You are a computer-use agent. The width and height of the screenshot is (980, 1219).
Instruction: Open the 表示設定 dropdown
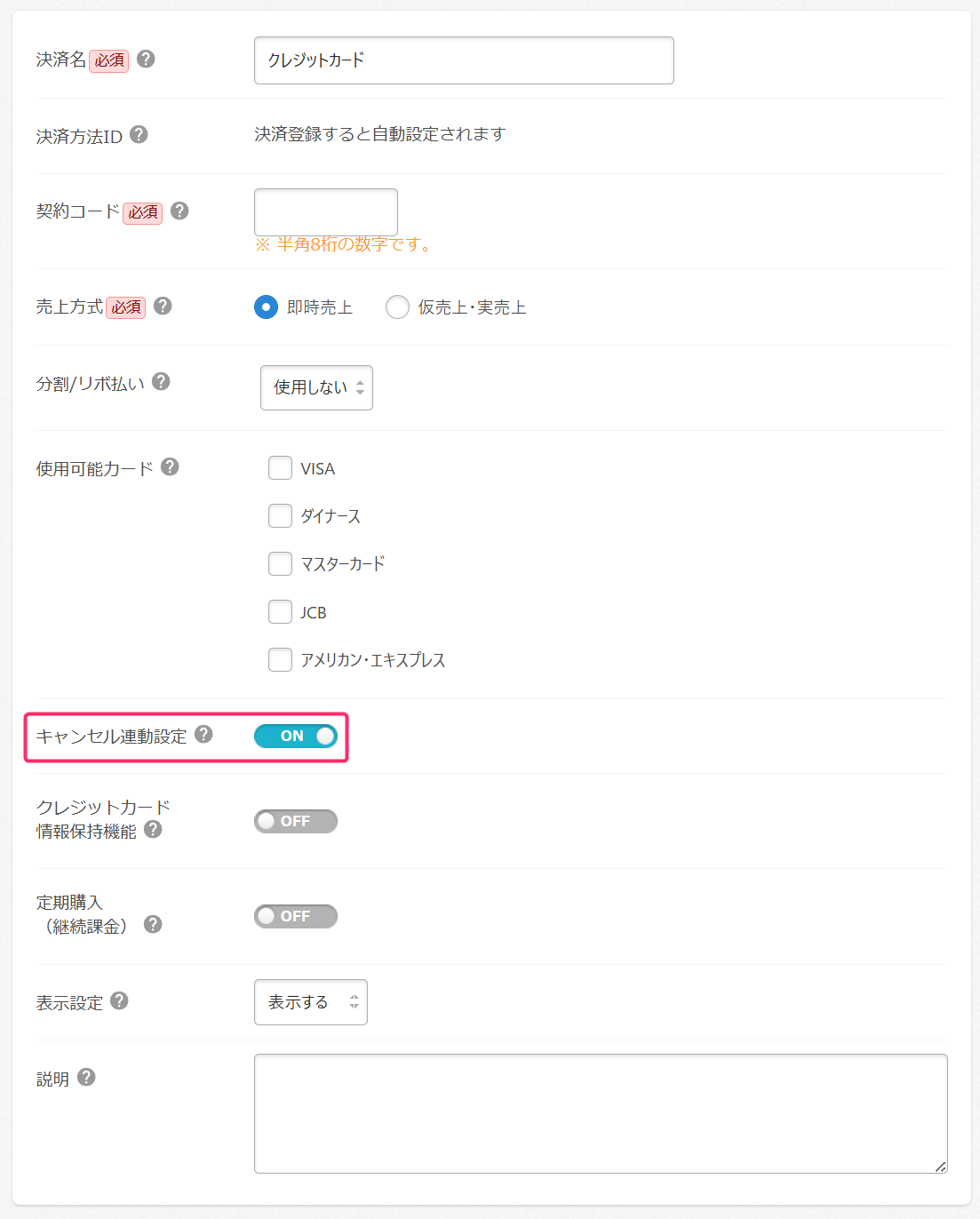[x=311, y=1002]
